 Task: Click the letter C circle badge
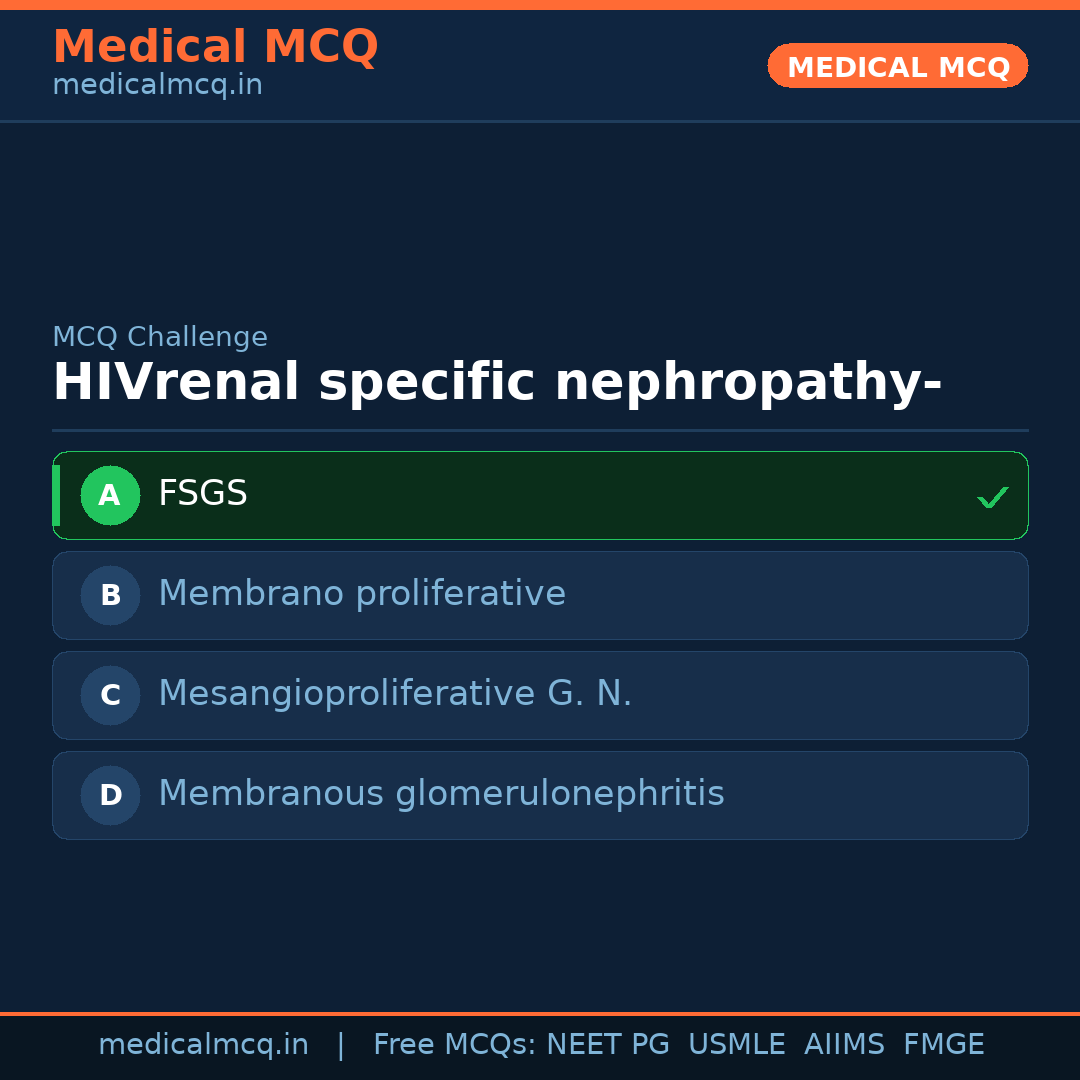click(110, 695)
